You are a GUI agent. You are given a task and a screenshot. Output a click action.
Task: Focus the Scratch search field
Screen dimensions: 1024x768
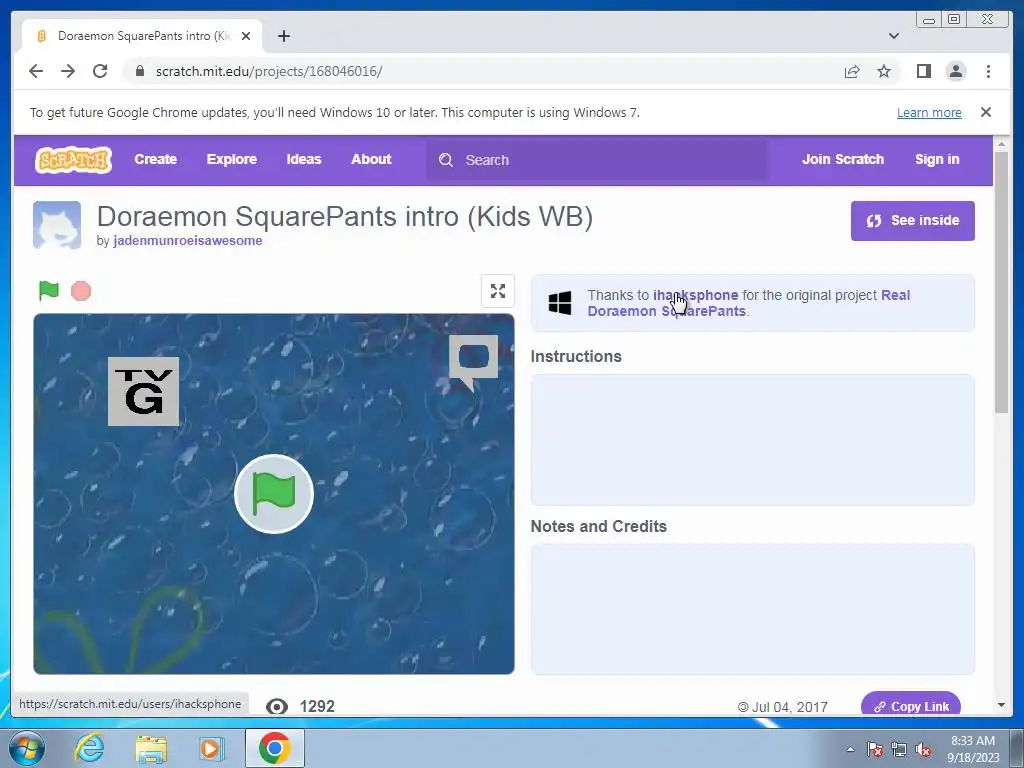(597, 160)
